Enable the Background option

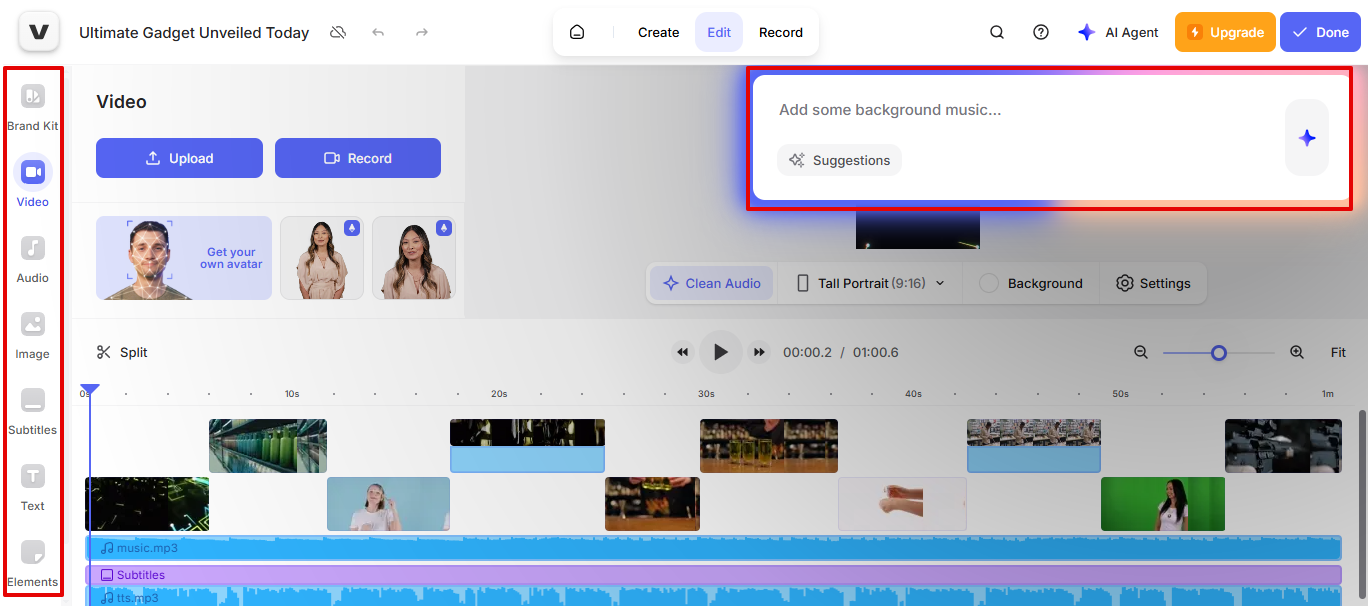tap(1031, 283)
